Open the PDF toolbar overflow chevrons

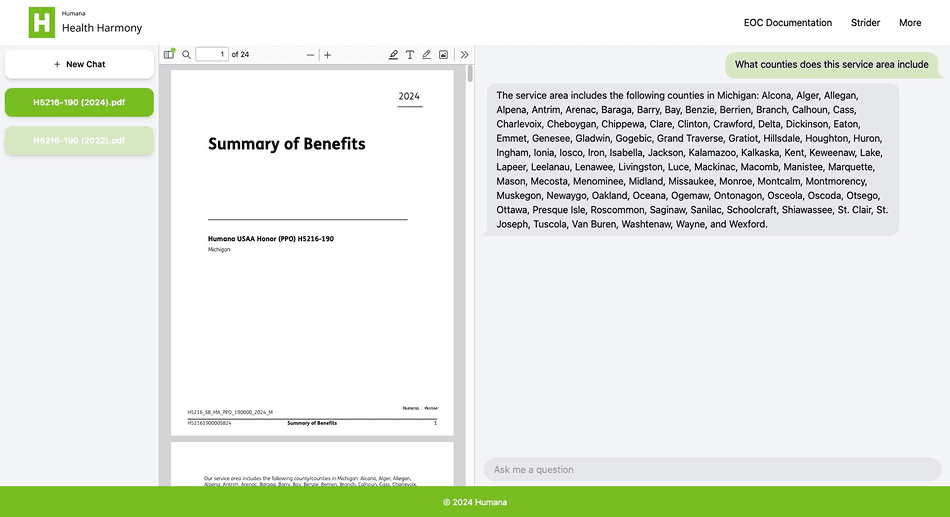click(x=465, y=55)
